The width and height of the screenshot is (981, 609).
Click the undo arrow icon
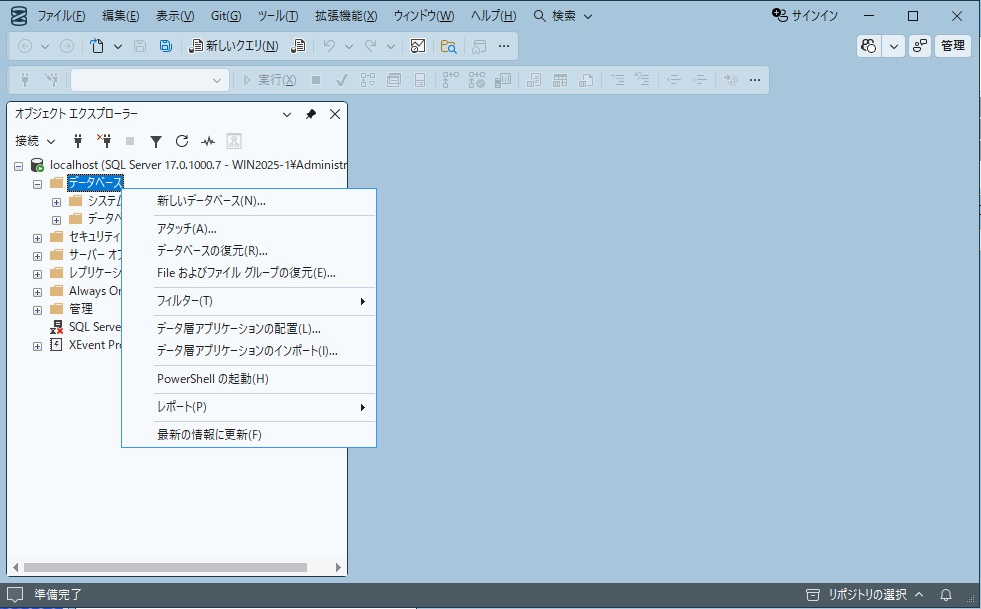330,46
